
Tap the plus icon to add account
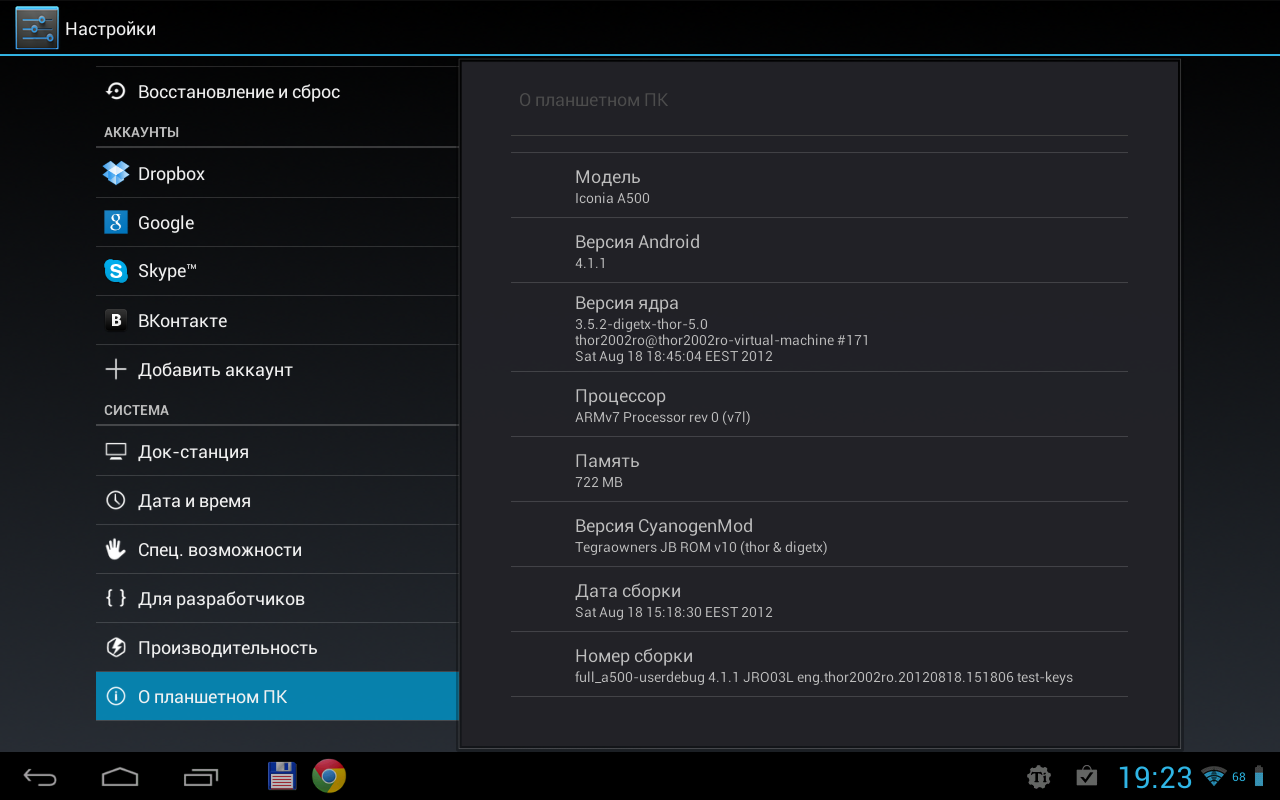click(x=116, y=369)
